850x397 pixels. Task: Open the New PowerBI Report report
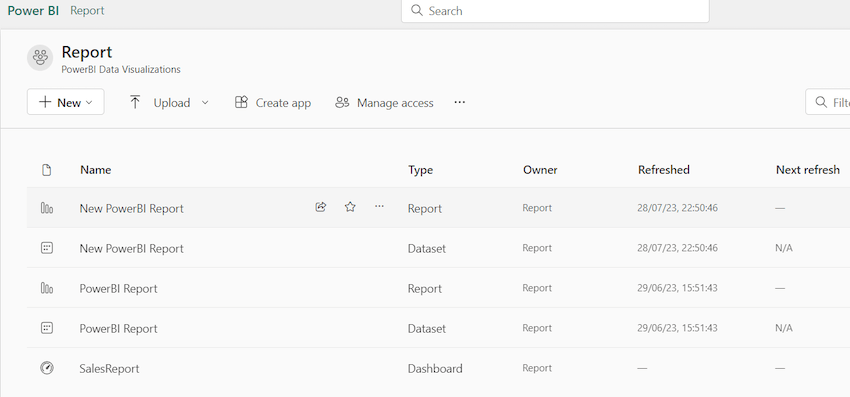[x=132, y=208]
